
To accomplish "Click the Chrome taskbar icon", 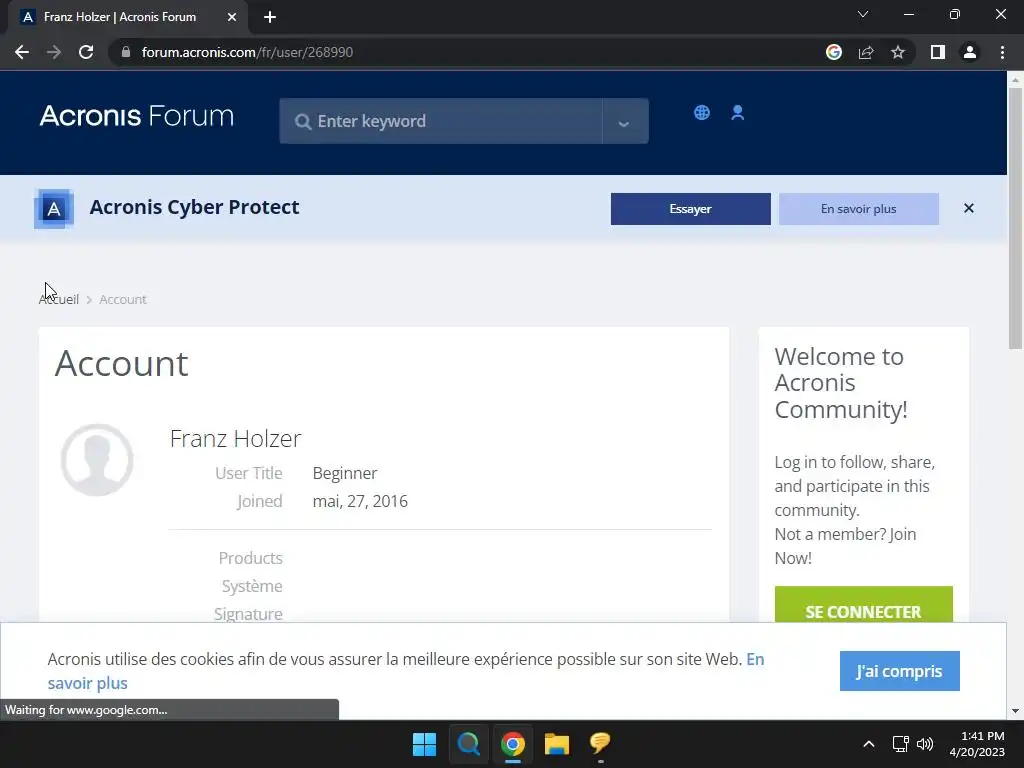I will pyautogui.click(x=513, y=744).
